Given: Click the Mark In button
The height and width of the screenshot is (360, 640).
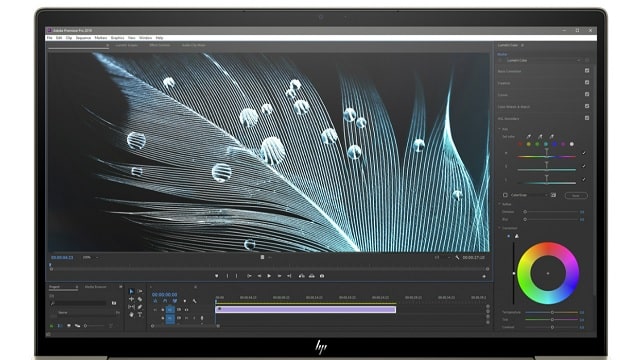Looking at the screenshot, I should [227, 276].
